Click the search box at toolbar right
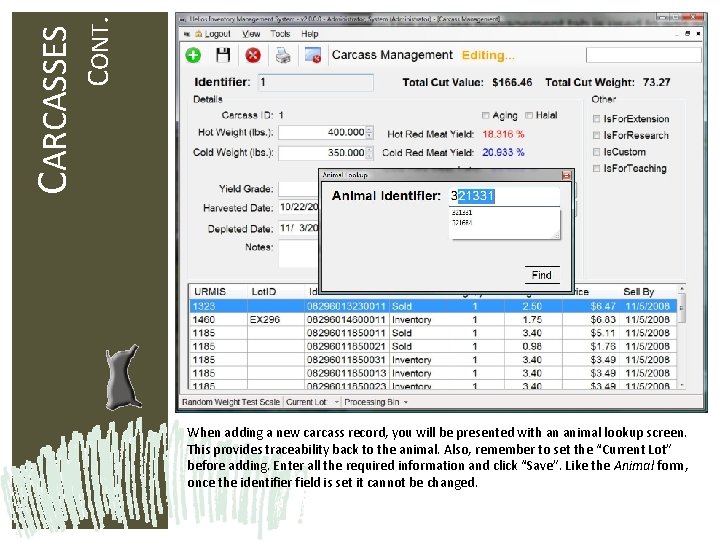 tap(643, 56)
